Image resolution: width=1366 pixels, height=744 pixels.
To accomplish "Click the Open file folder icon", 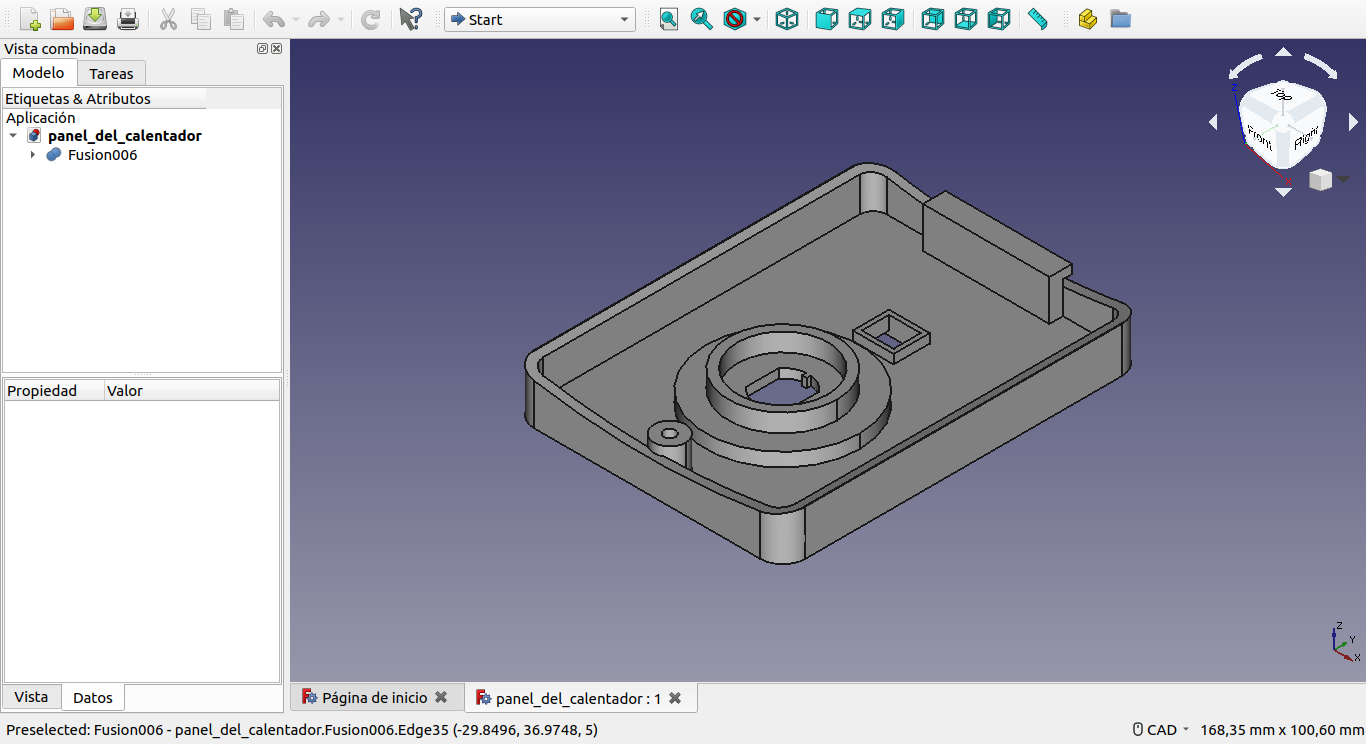I will pos(62,19).
